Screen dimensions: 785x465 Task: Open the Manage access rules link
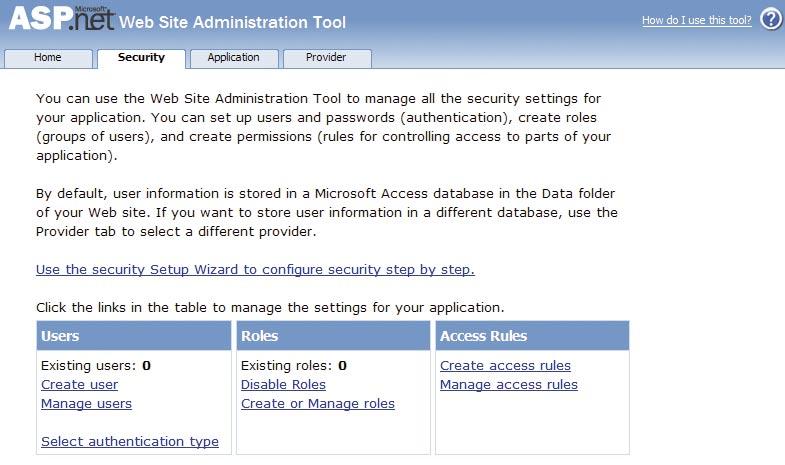[509, 384]
